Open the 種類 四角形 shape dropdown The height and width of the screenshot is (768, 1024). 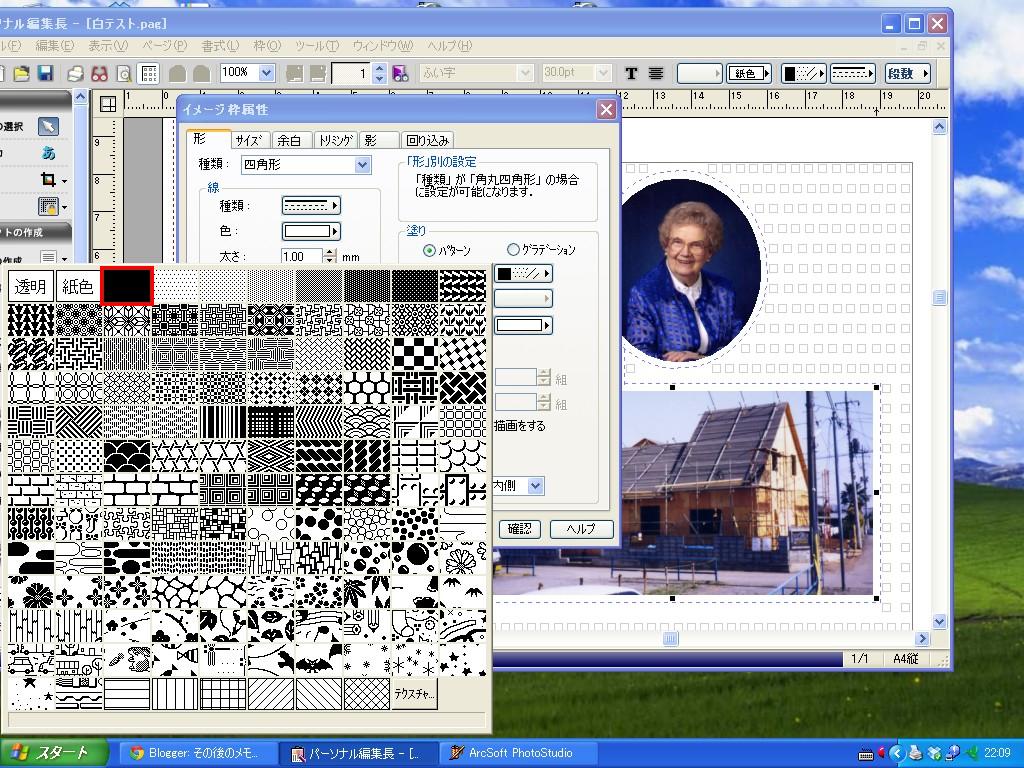pos(363,165)
